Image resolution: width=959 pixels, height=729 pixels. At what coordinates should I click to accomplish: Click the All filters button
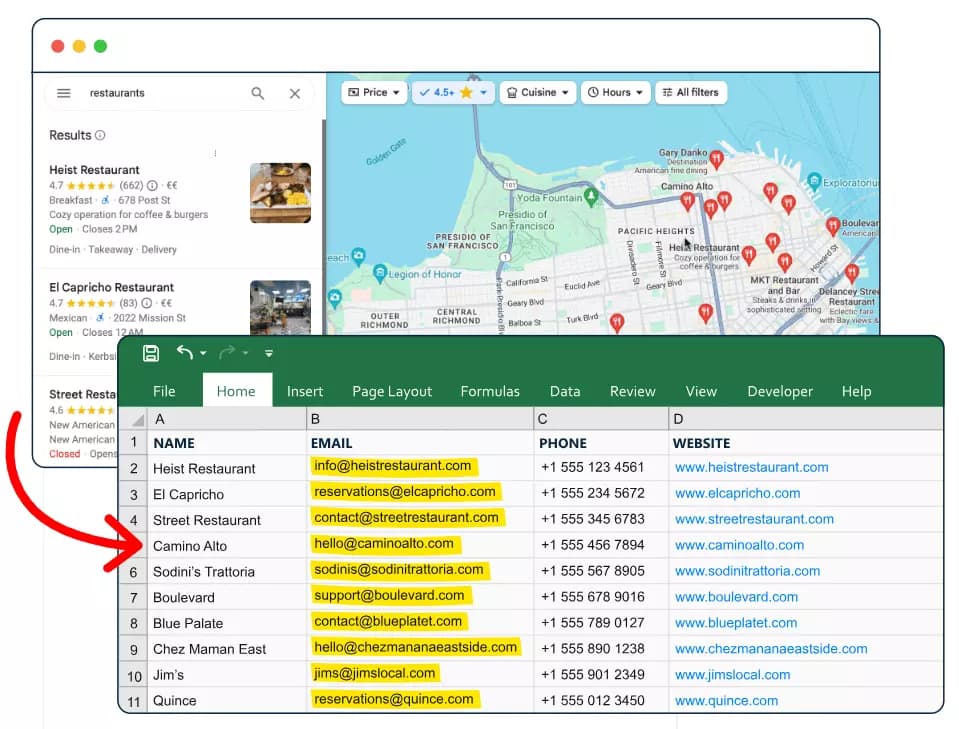click(x=690, y=92)
